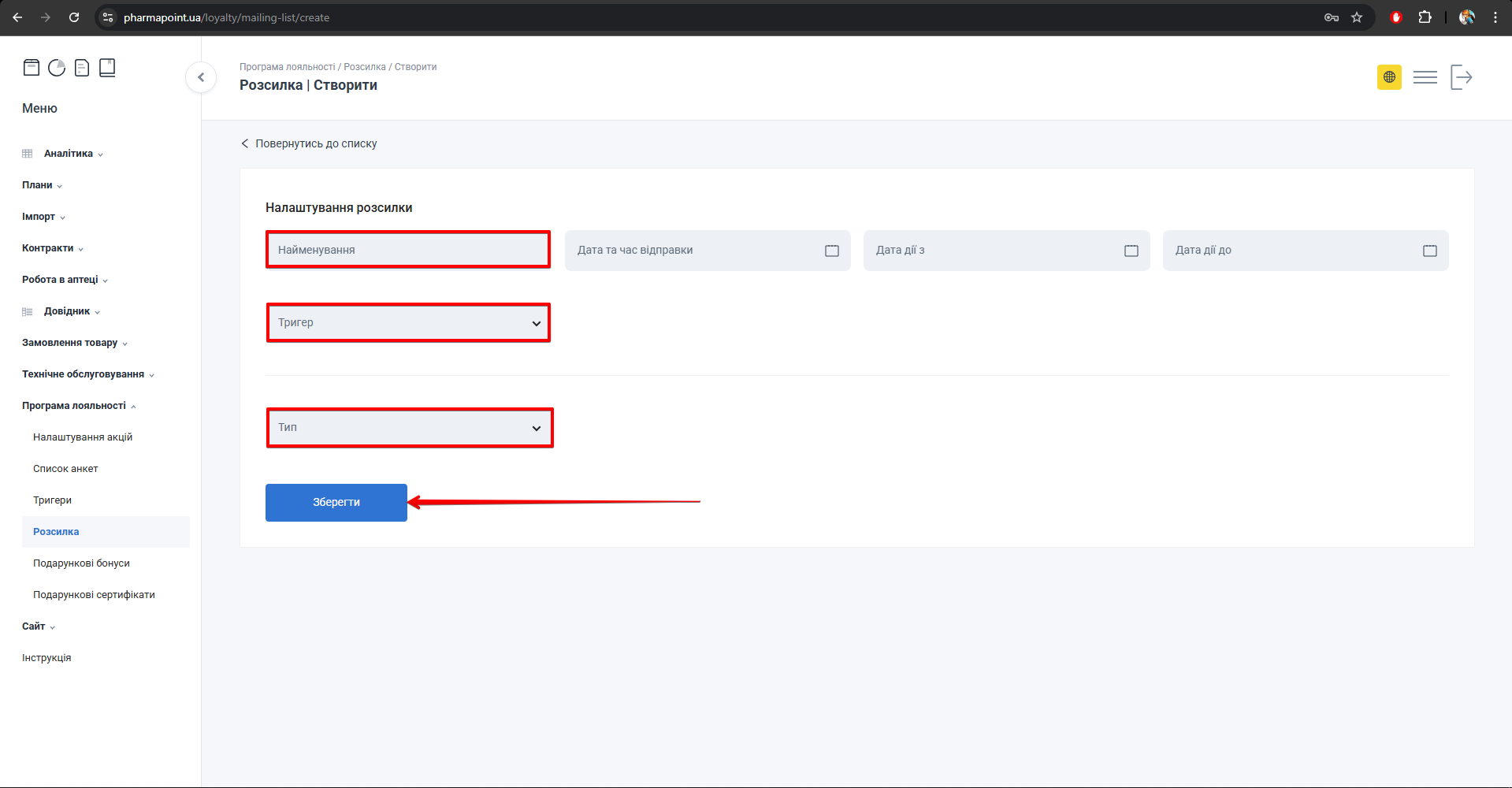
Task: Expand the Аналітика menu section
Action: click(x=69, y=154)
